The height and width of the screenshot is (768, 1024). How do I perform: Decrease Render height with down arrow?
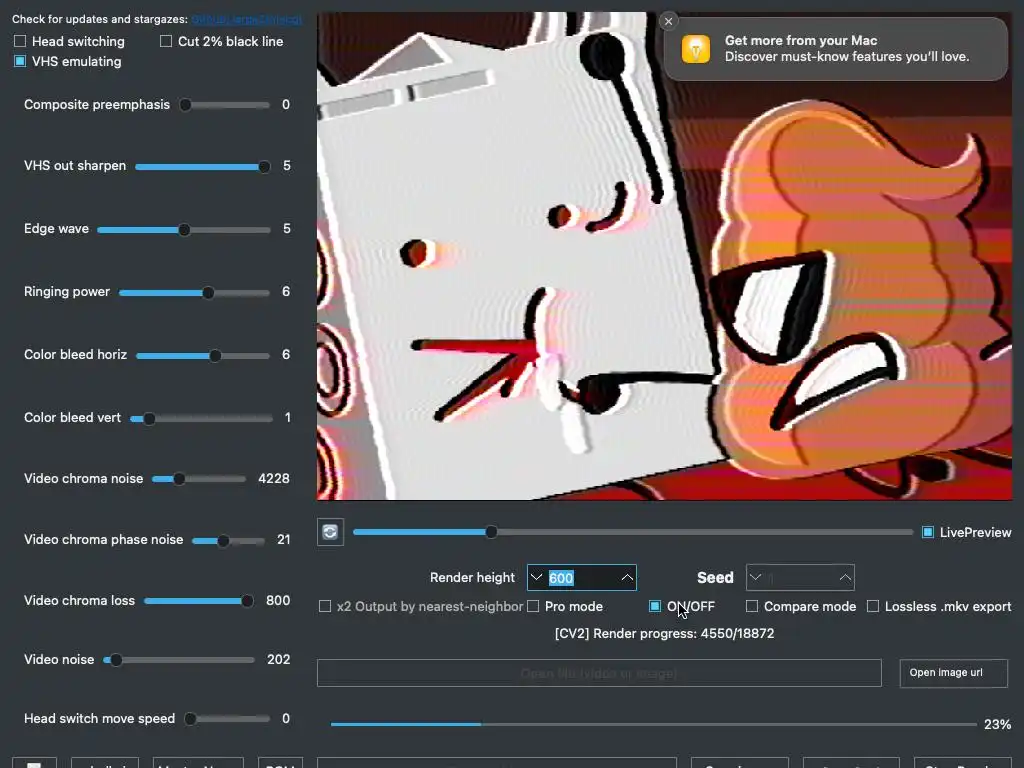pos(536,577)
